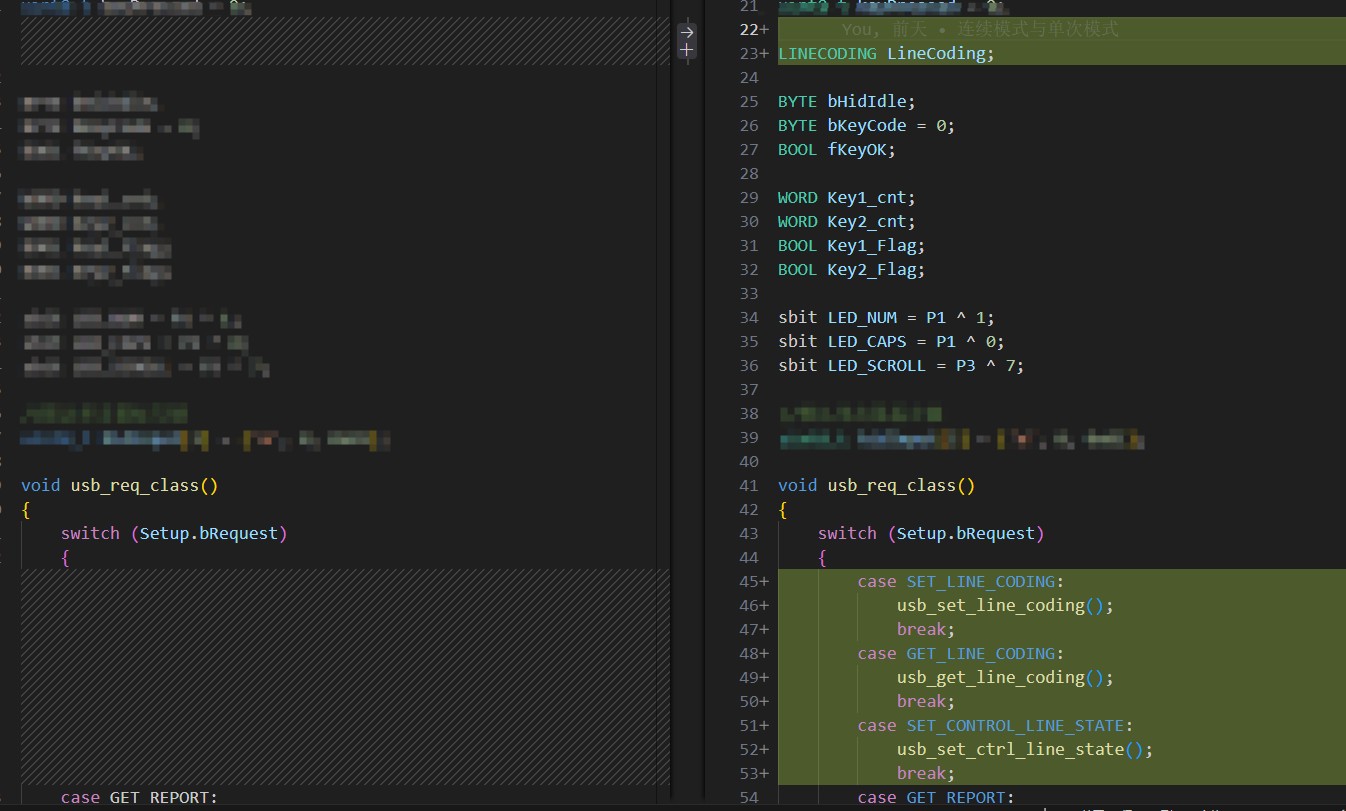Click 'sbit LED_NUM = P1 ^ 1;' line
Screen dimensions: 1346x811
click(x=886, y=318)
